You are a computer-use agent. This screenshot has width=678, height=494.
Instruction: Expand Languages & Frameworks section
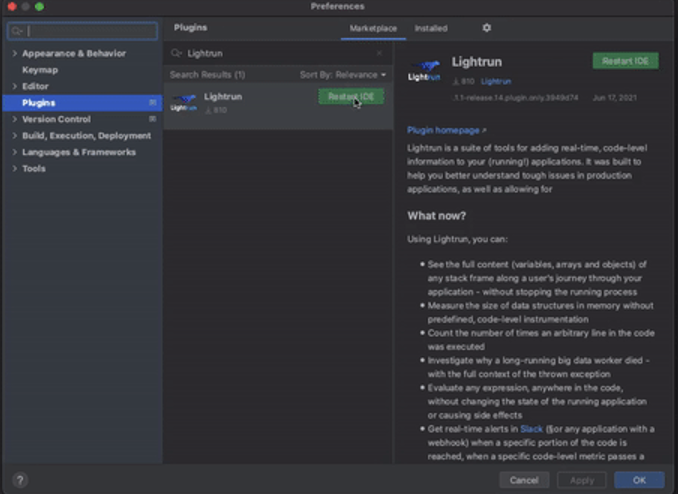(14, 152)
